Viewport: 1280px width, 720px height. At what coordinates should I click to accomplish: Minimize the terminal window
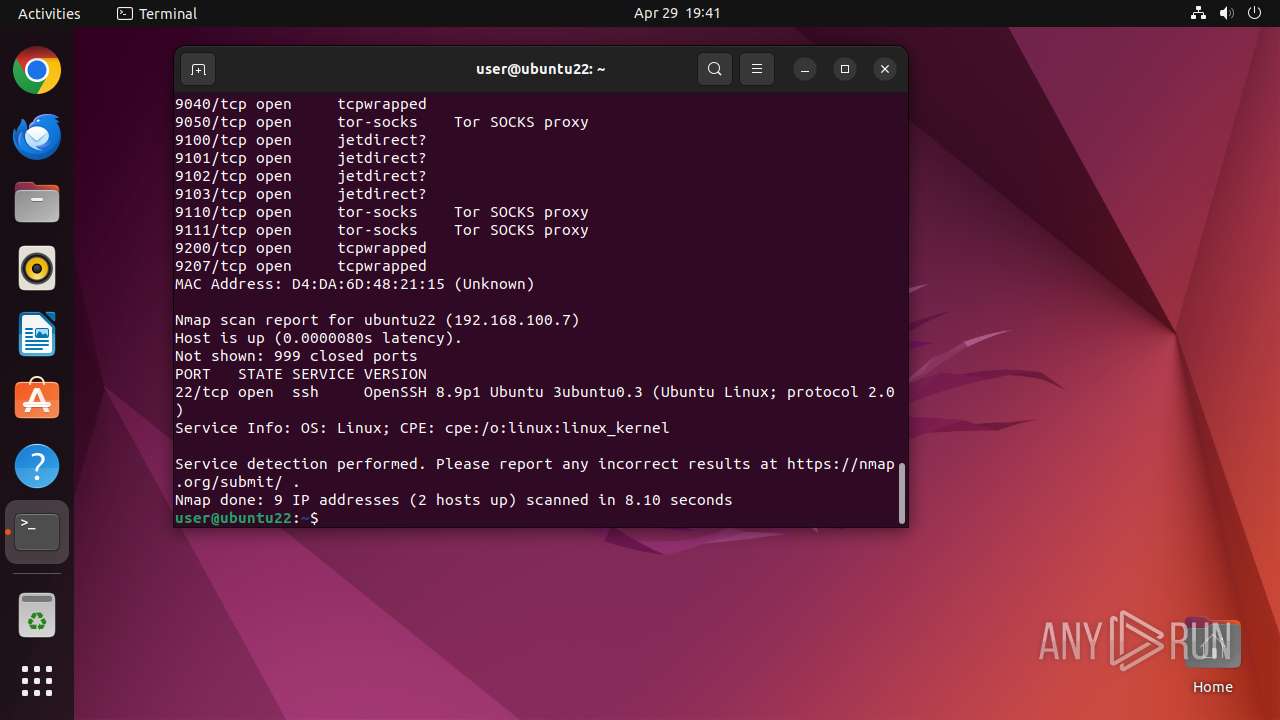click(805, 69)
